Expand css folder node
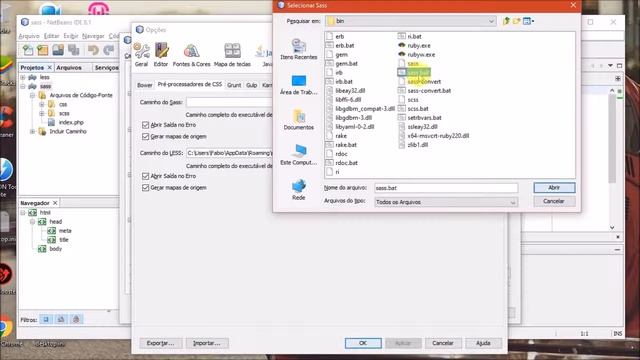Image resolution: width=640 pixels, height=360 pixels. pos(42,104)
